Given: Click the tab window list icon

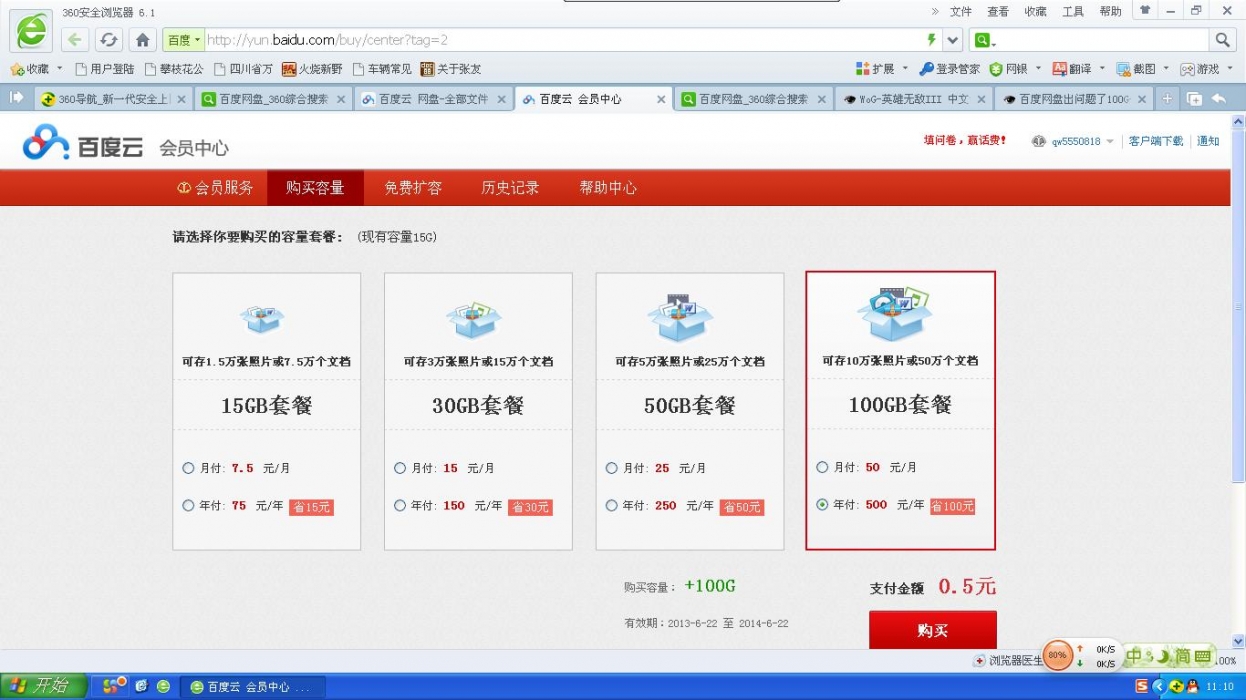Looking at the screenshot, I should click(x=1194, y=99).
